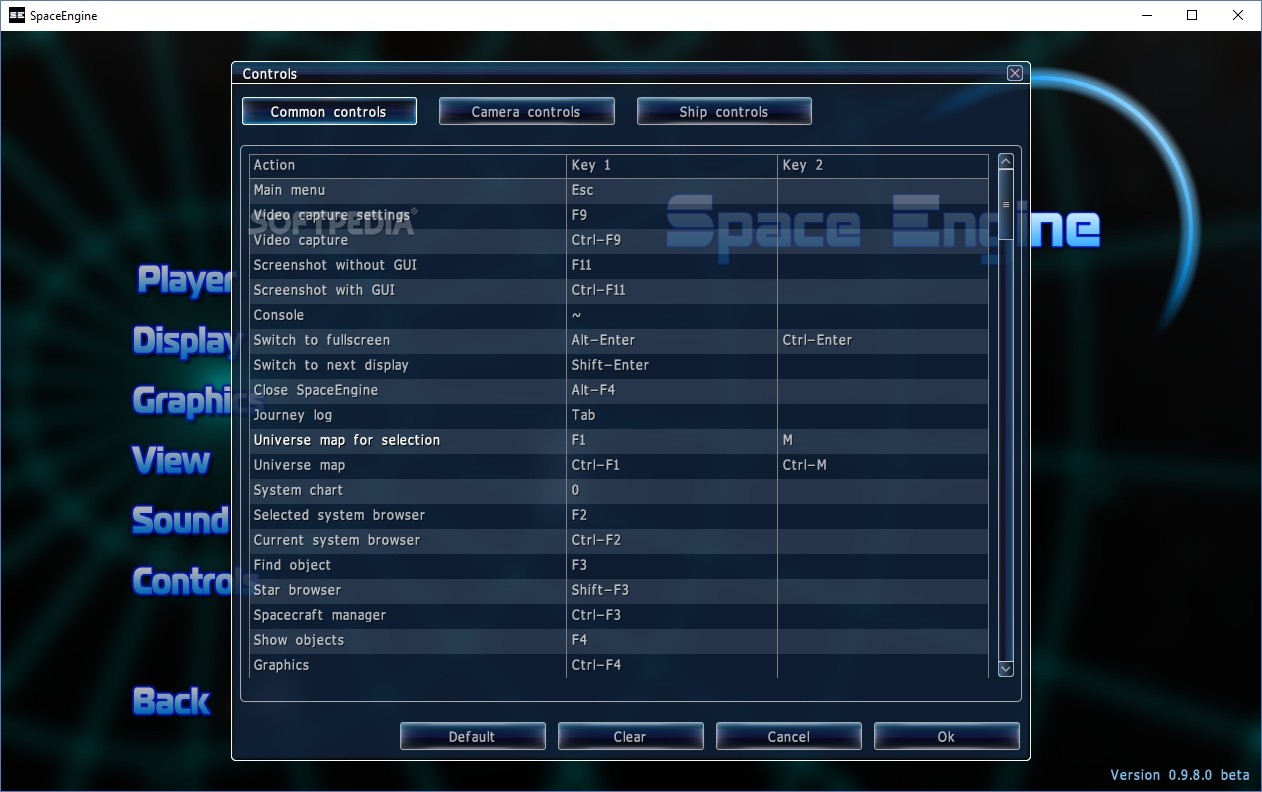Image resolution: width=1262 pixels, height=792 pixels.
Task: Open Player menu item
Action: (184, 279)
